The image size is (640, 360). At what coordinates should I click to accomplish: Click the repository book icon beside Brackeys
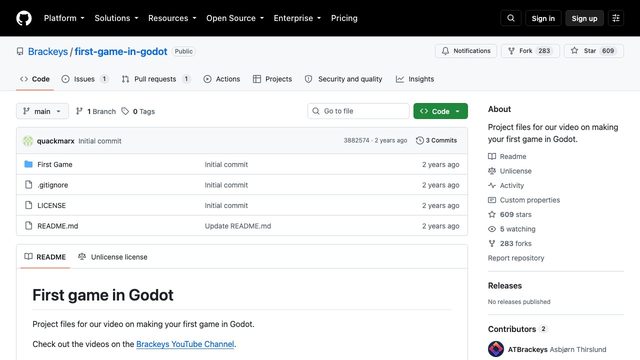pyautogui.click(x=20, y=51)
